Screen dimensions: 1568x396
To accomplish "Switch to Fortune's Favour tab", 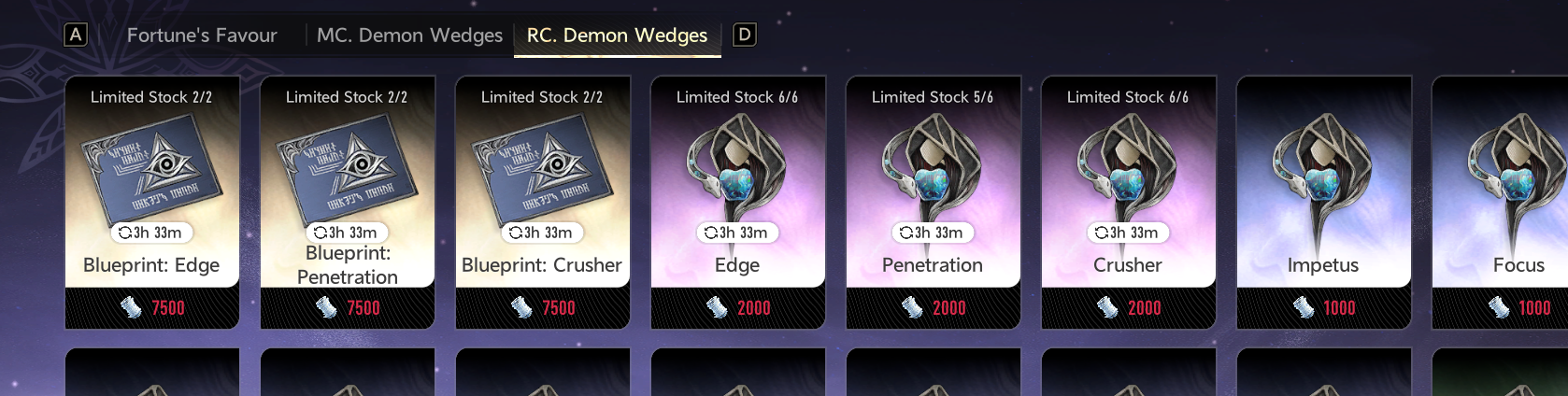I will tap(202, 35).
